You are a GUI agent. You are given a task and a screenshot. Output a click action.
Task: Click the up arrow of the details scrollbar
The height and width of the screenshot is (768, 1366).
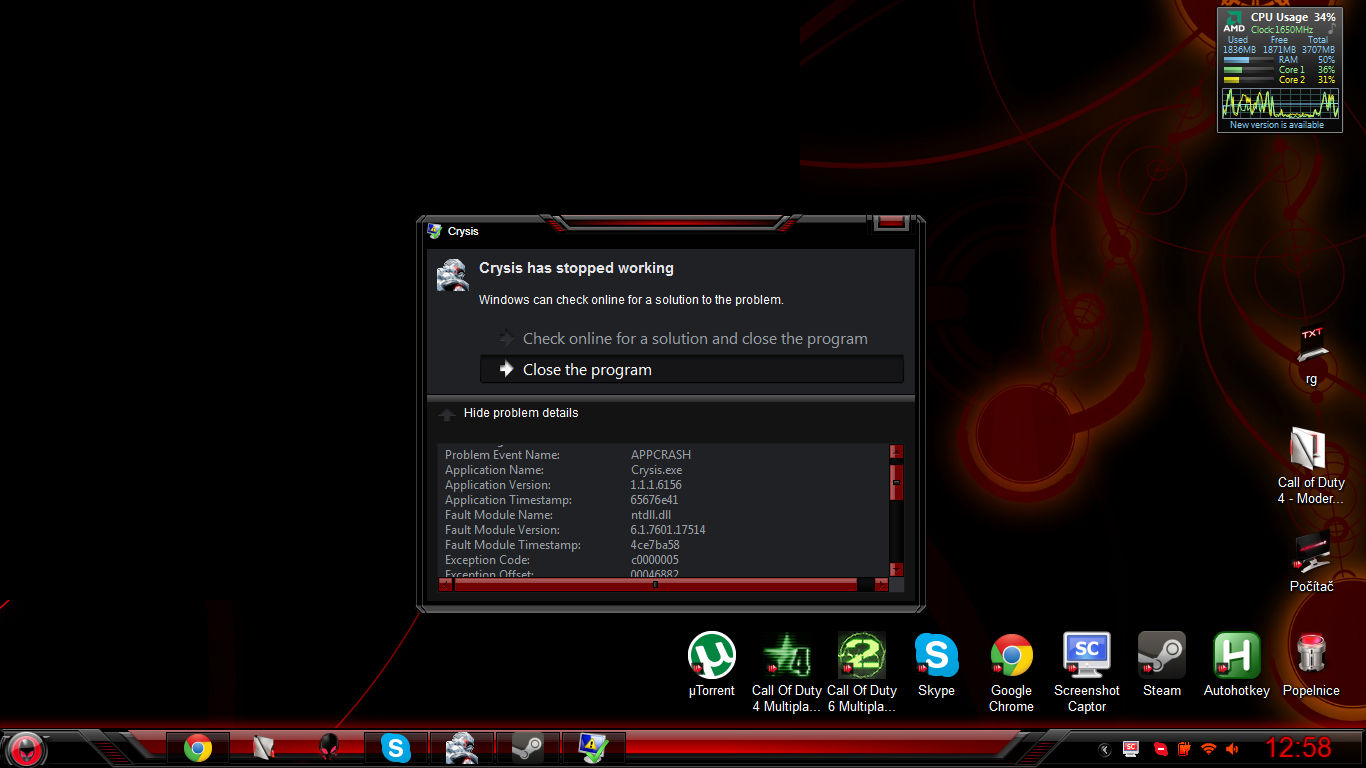(x=896, y=451)
